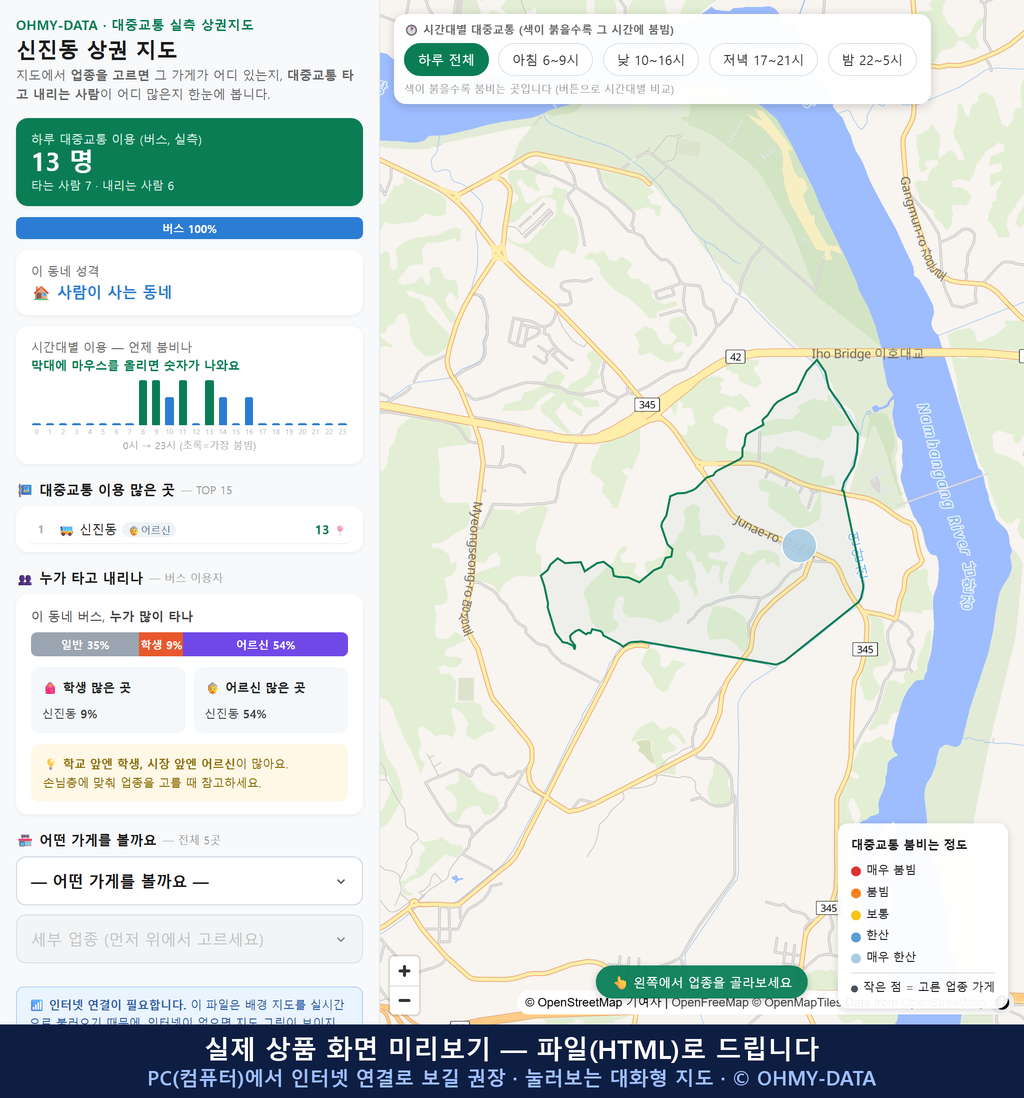
Task: Click the Namhangang River label on map
Action: [946, 506]
